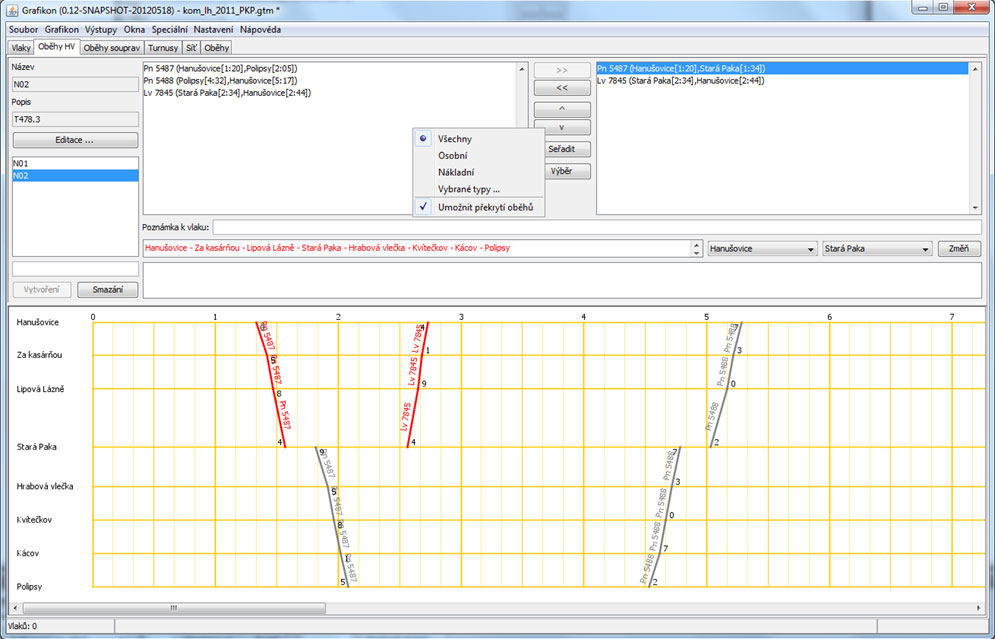Viewport: 995px width, 639px height.
Task: Click the Změň button
Action: tap(959, 249)
